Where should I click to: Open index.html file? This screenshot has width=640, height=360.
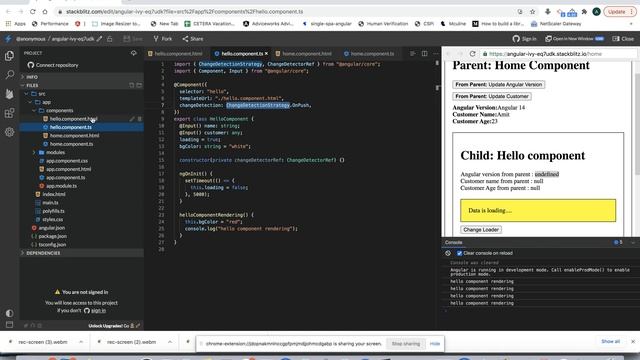click(x=53, y=194)
